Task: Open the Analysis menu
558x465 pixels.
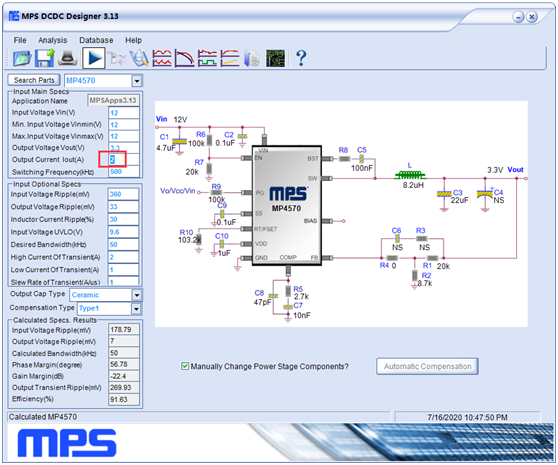Action: [x=53, y=40]
